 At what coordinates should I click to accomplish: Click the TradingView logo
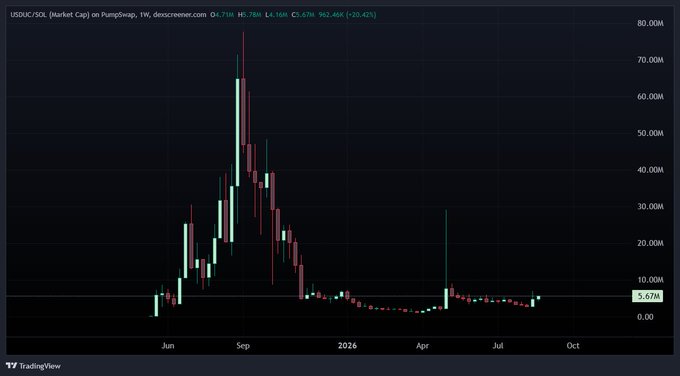coord(33,366)
